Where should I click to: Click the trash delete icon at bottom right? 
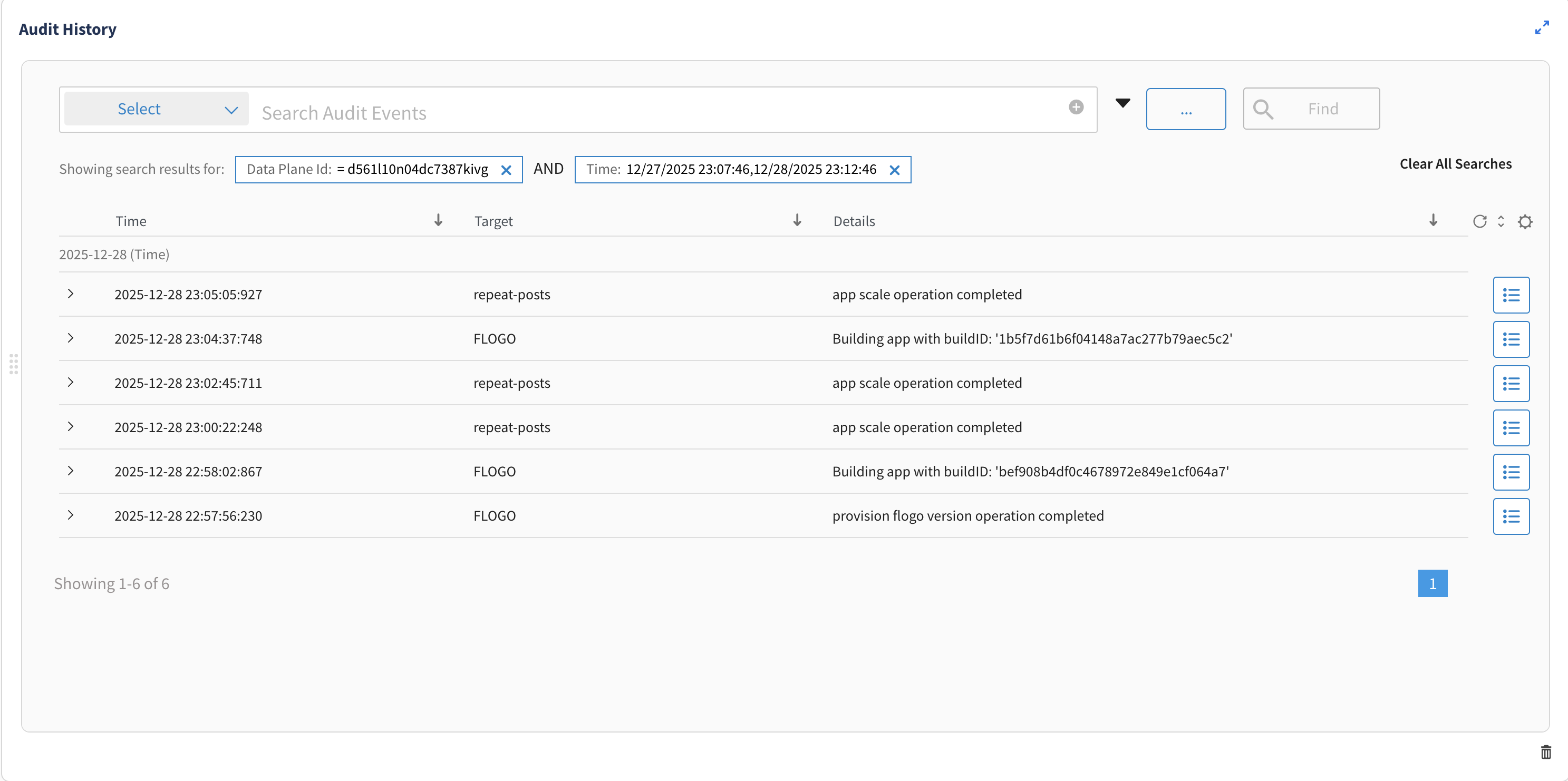1545,752
